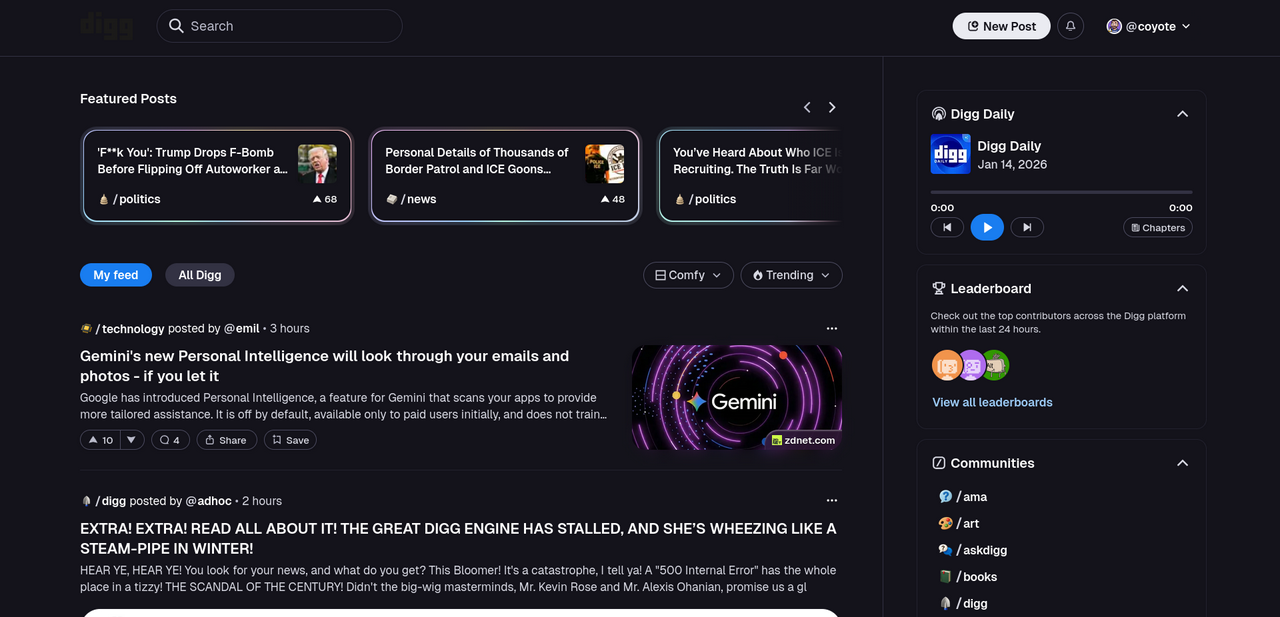Open the Comfy layout dropdown

point(688,275)
